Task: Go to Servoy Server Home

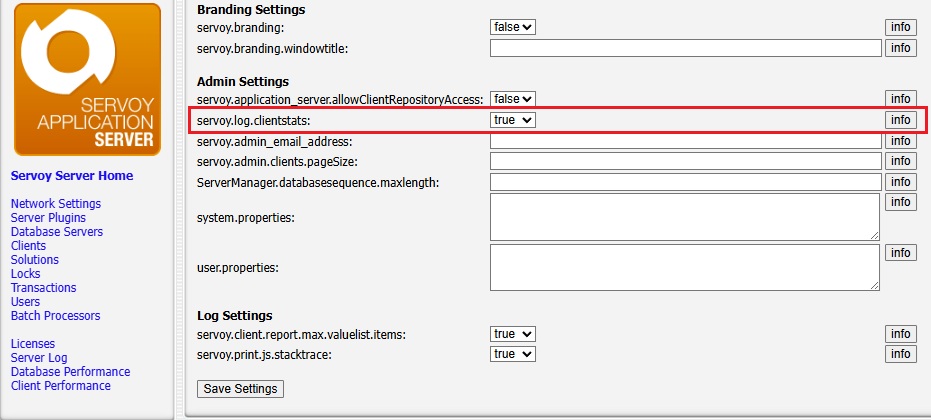Action: (72, 176)
